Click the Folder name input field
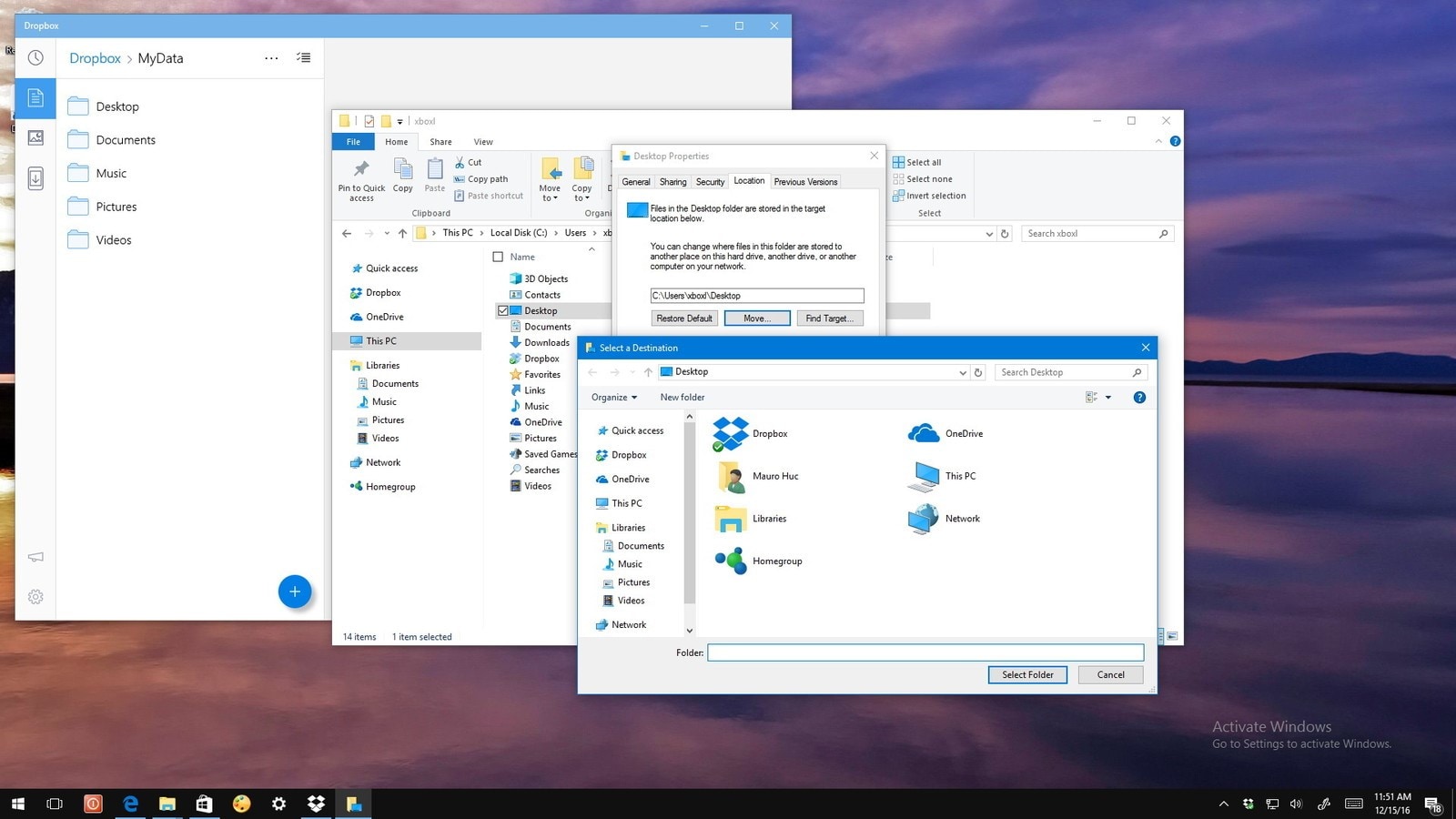The height and width of the screenshot is (819, 1456). [x=925, y=652]
